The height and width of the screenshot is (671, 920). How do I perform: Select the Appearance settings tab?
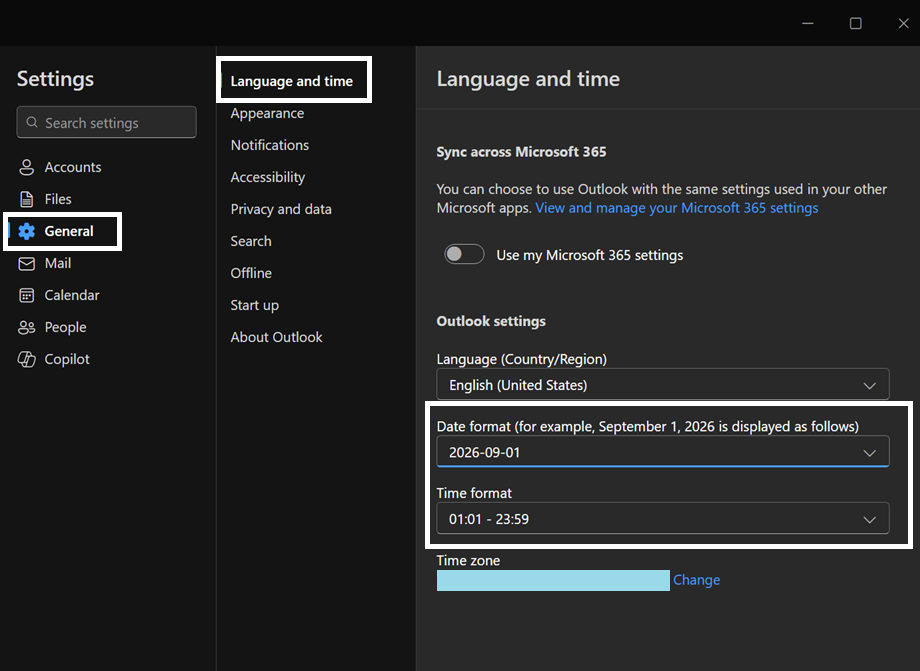pyautogui.click(x=267, y=113)
